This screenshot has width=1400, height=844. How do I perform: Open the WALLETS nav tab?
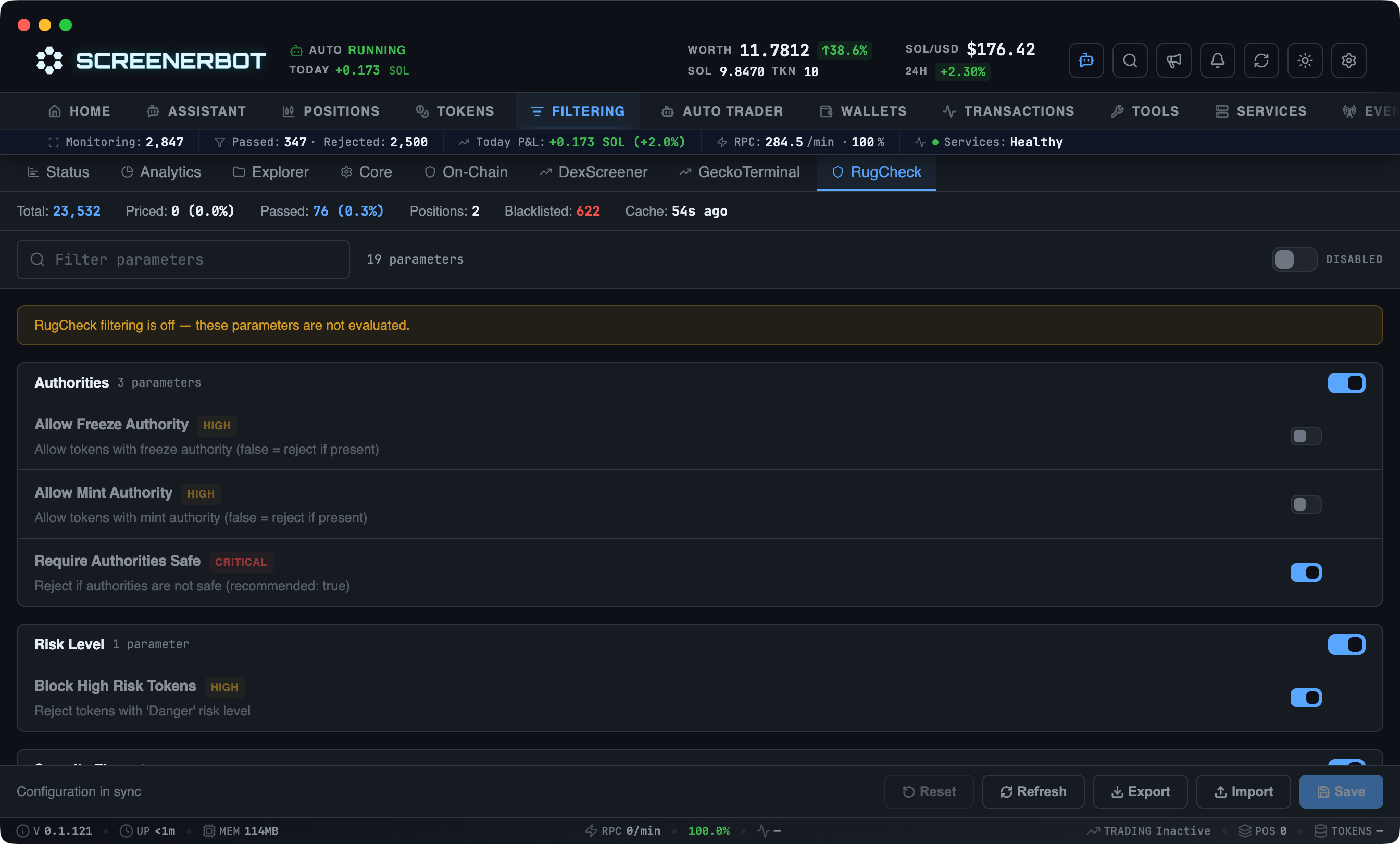click(x=863, y=111)
